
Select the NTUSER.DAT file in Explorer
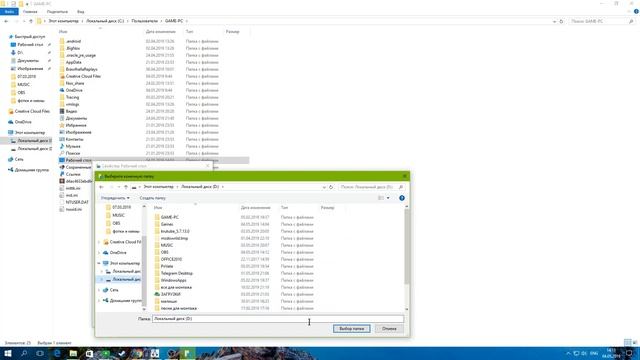pos(77,202)
